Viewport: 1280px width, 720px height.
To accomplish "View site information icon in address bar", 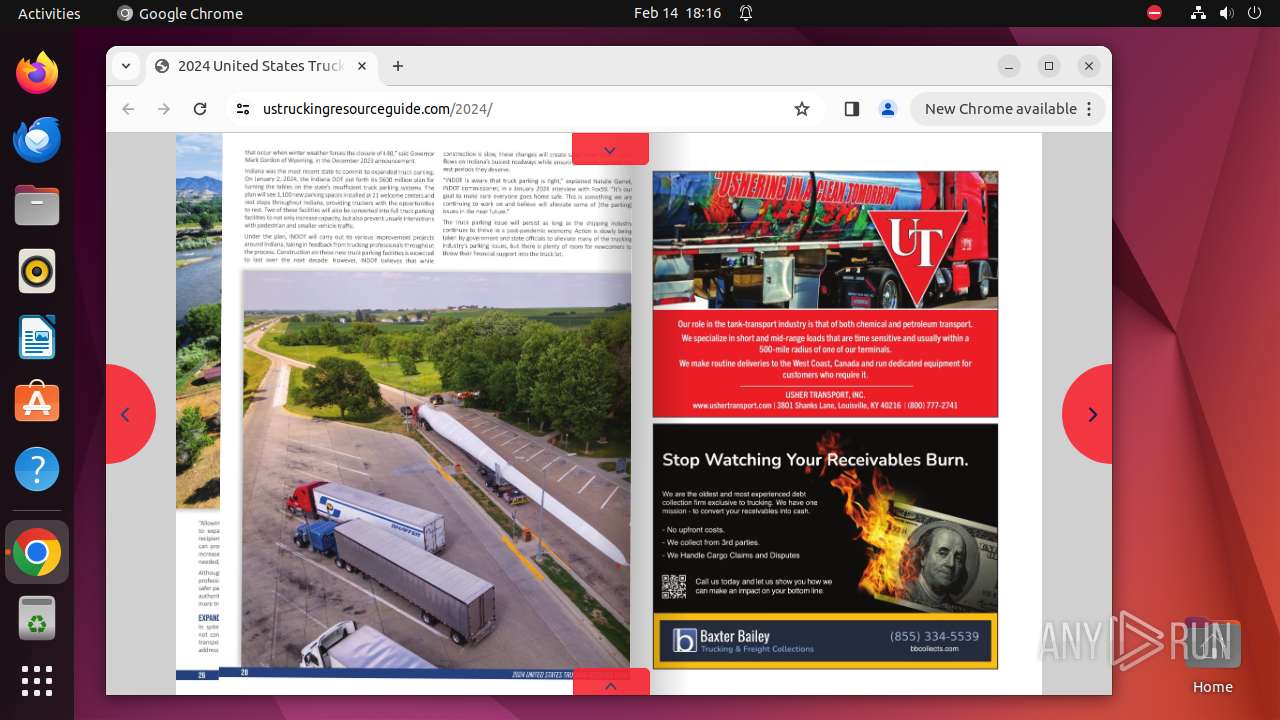I will point(243,109).
